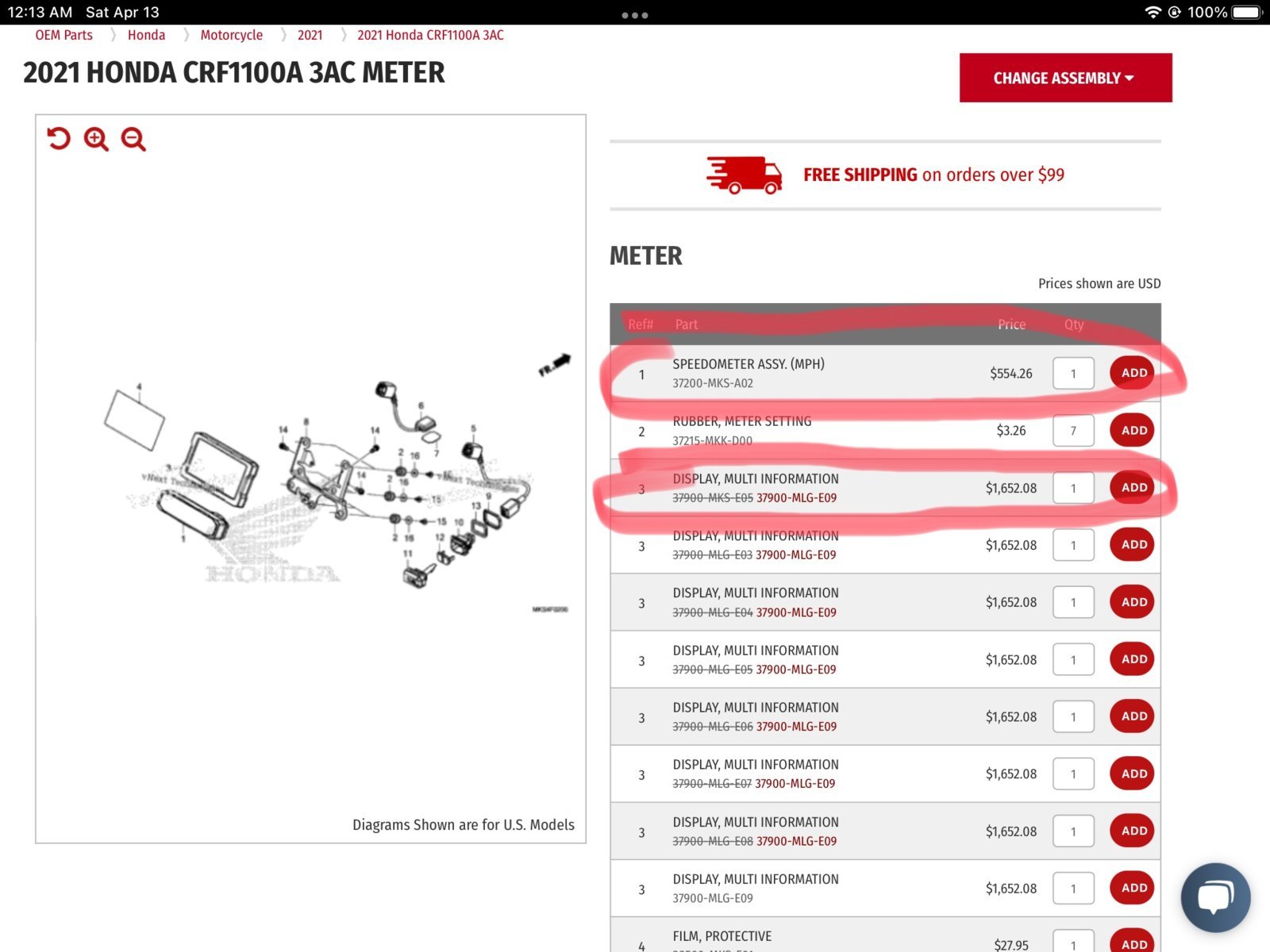Select part number 37215-MKK-D00 text
The image size is (1270, 952).
tap(712, 441)
